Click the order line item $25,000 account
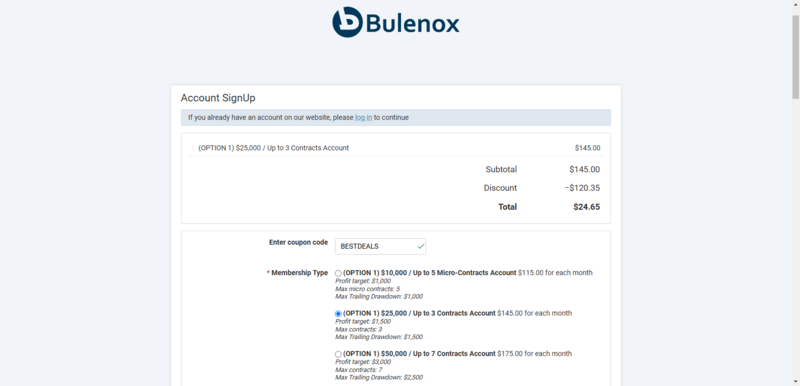 273,148
